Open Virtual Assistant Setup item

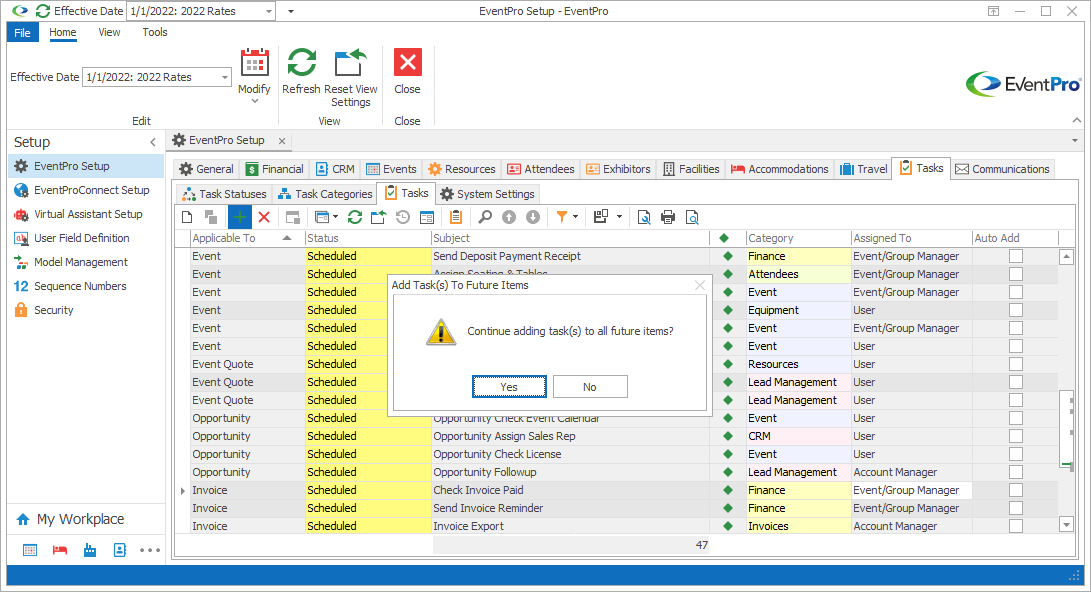point(88,214)
